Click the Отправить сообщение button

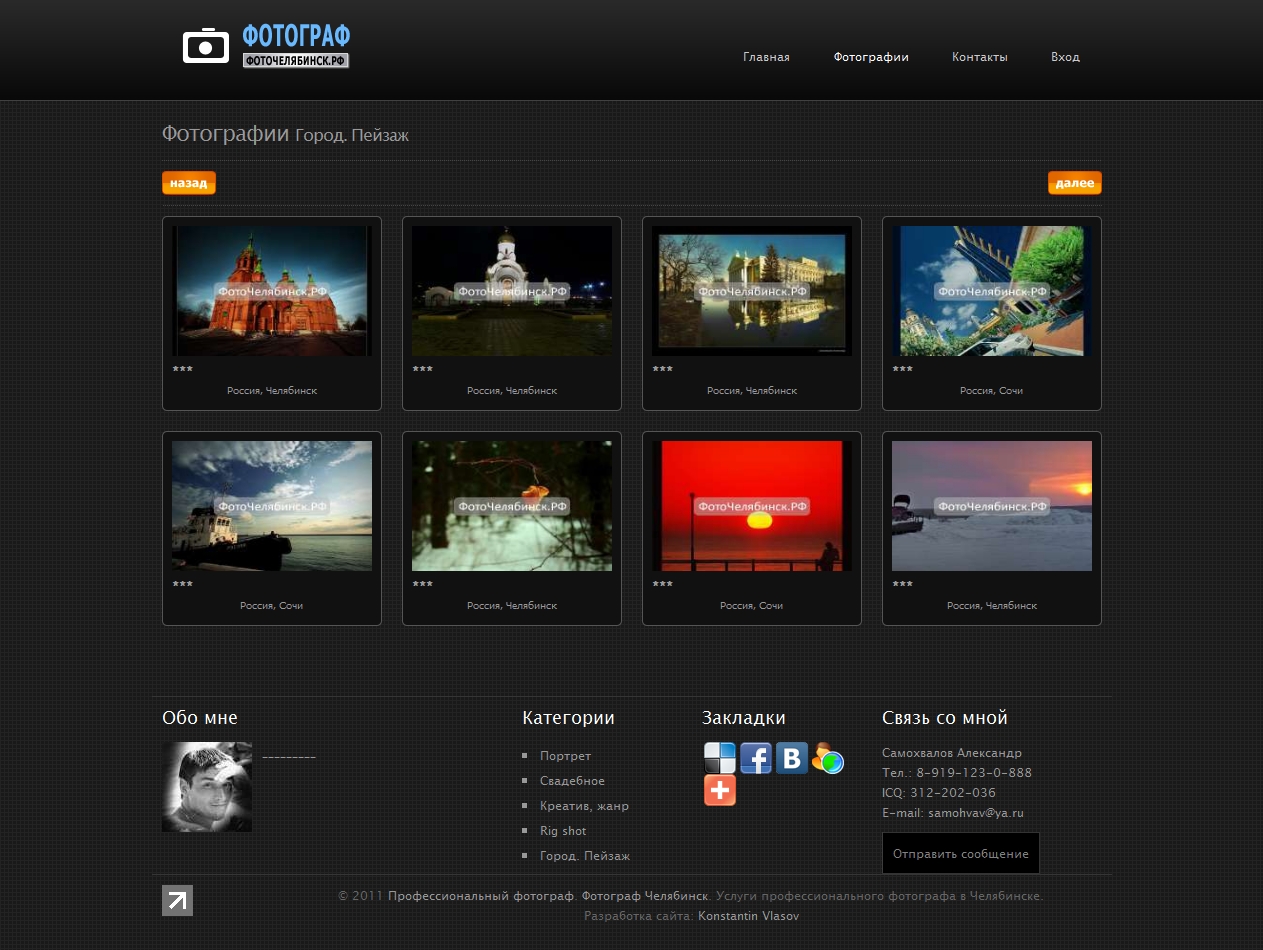click(x=961, y=854)
